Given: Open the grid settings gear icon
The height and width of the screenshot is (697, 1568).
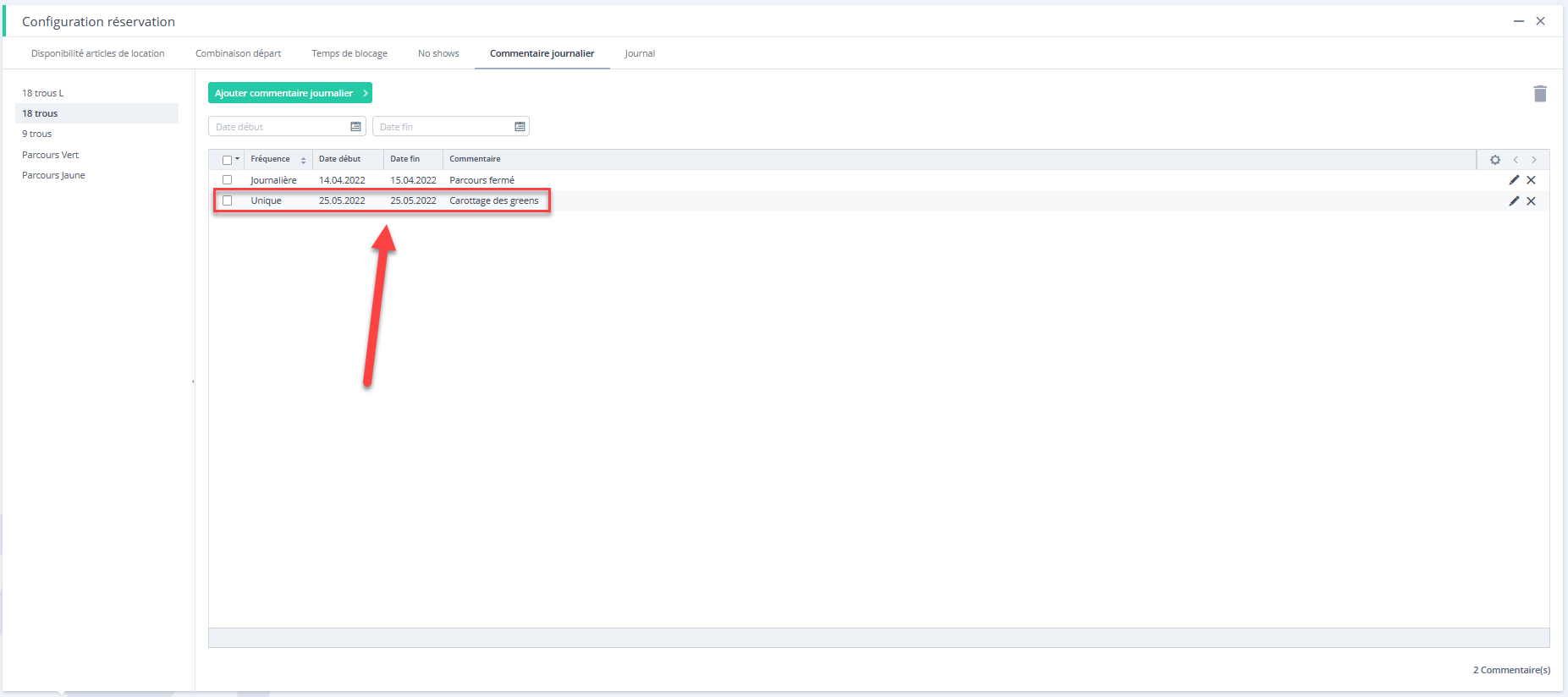Looking at the screenshot, I should 1495,160.
